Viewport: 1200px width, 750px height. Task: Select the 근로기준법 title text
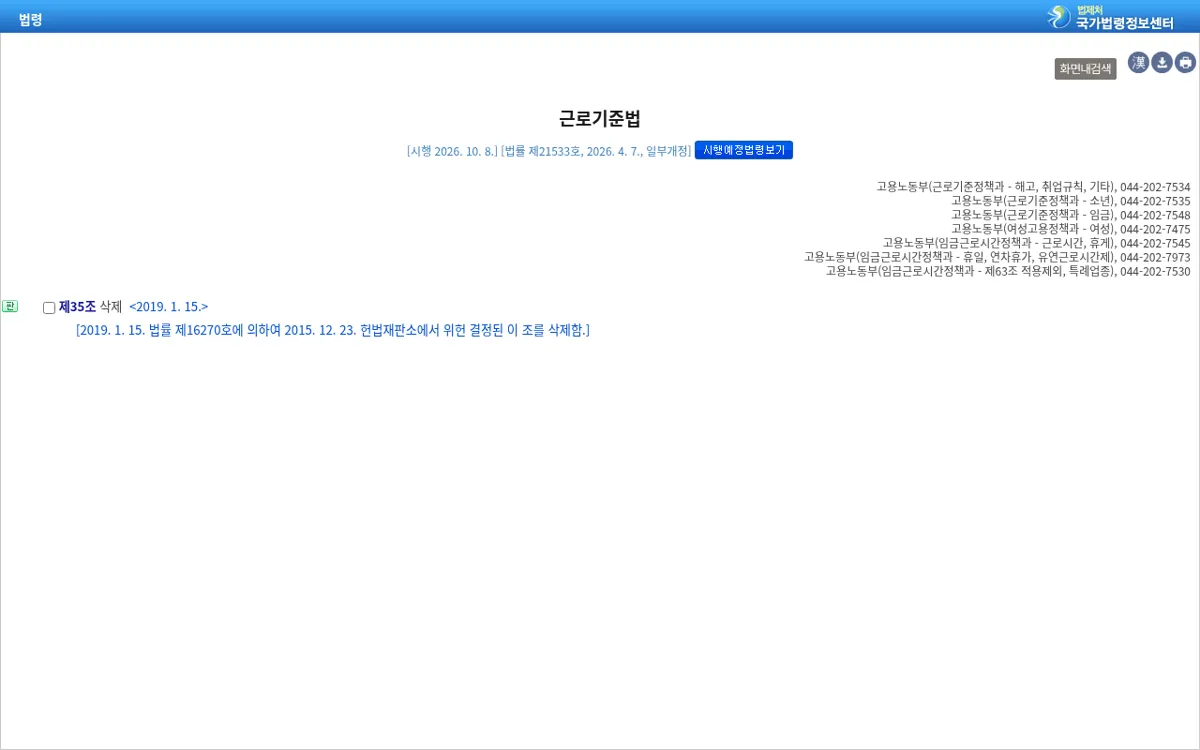[600, 119]
